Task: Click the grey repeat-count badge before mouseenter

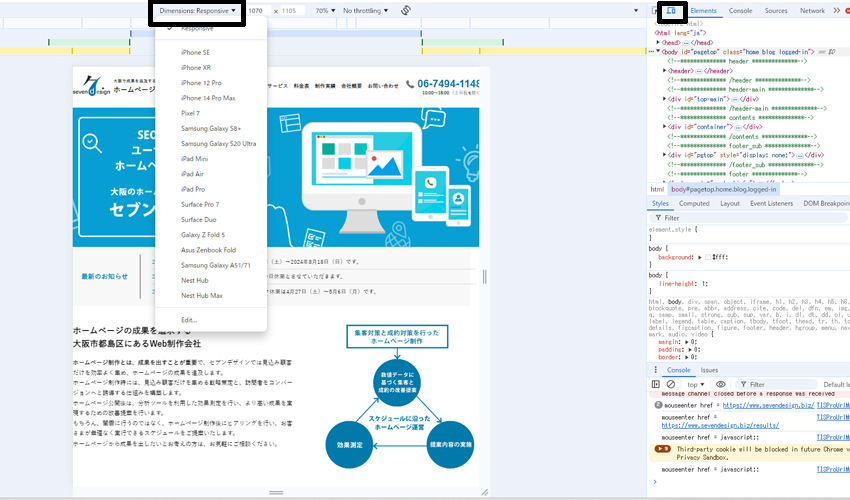Action: tap(658, 405)
